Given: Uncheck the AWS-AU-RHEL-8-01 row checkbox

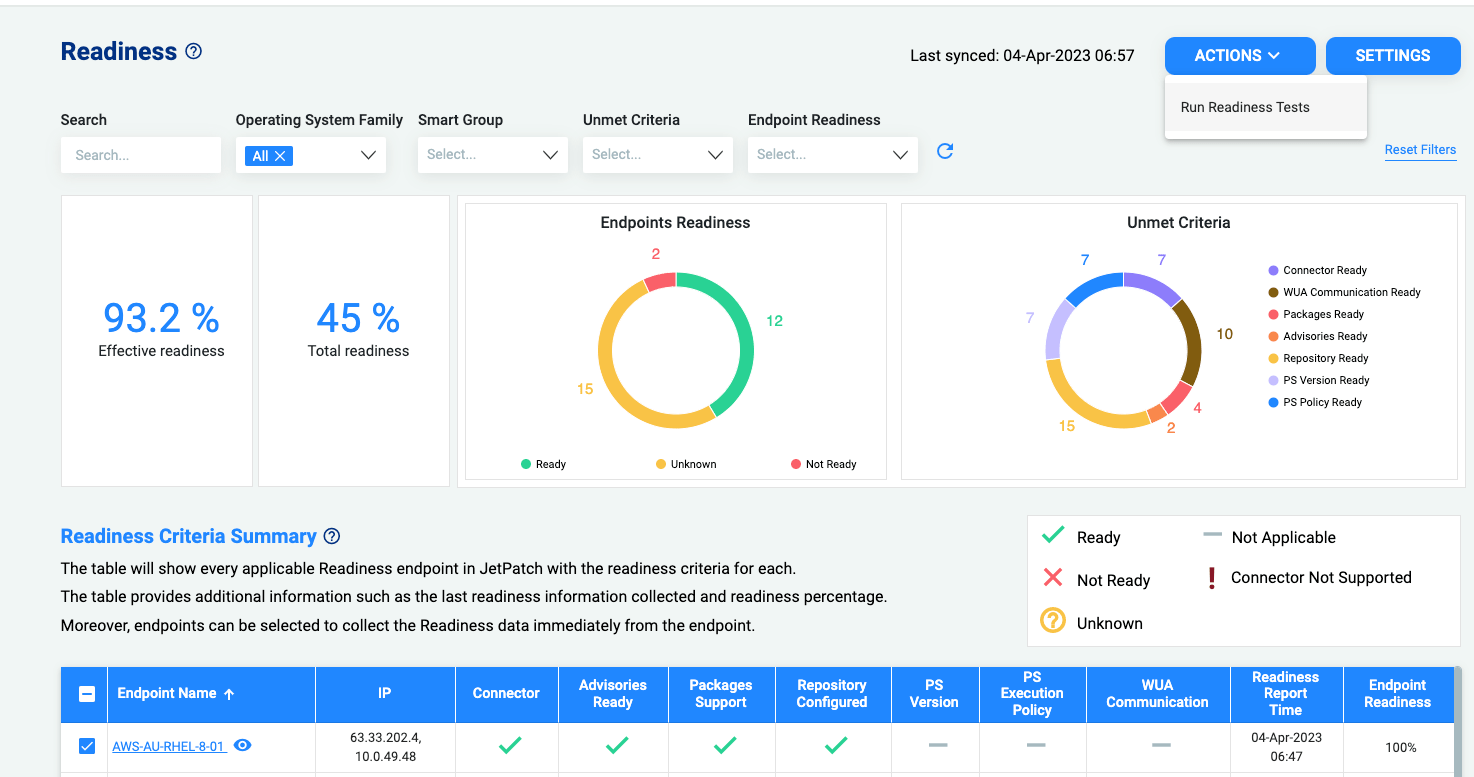Looking at the screenshot, I should click(x=87, y=746).
